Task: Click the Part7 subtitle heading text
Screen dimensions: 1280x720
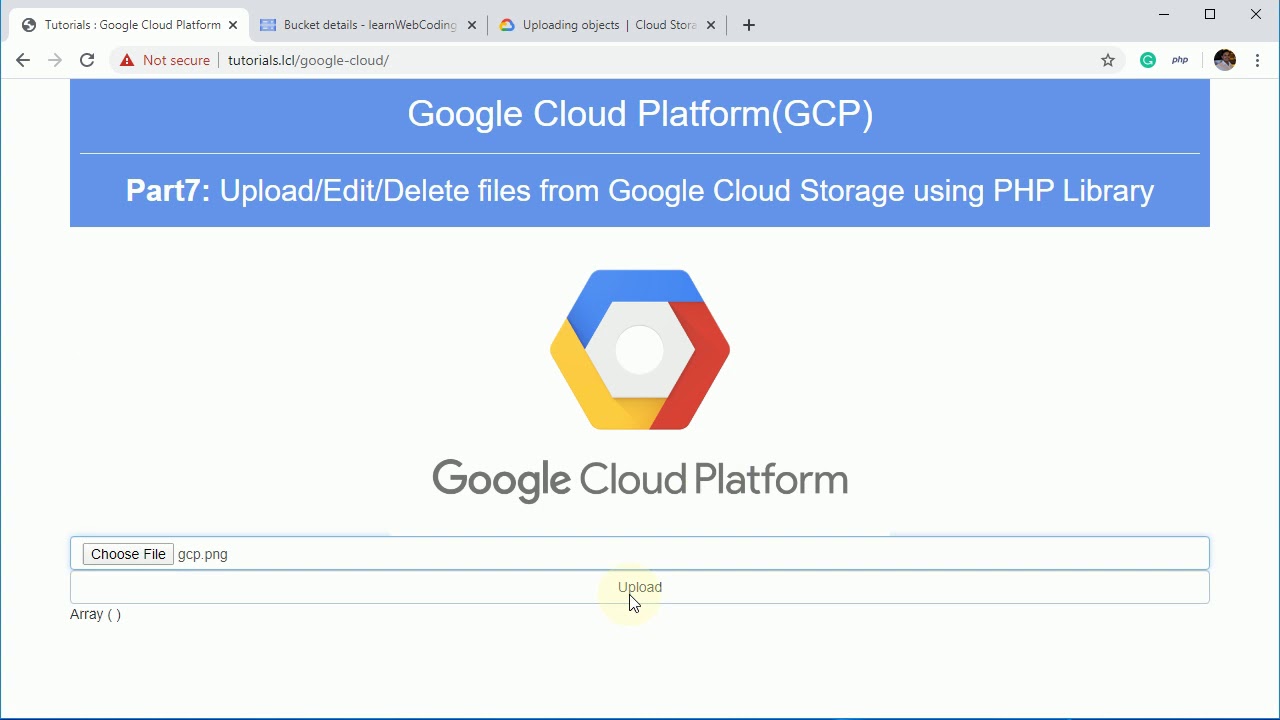Action: click(640, 190)
